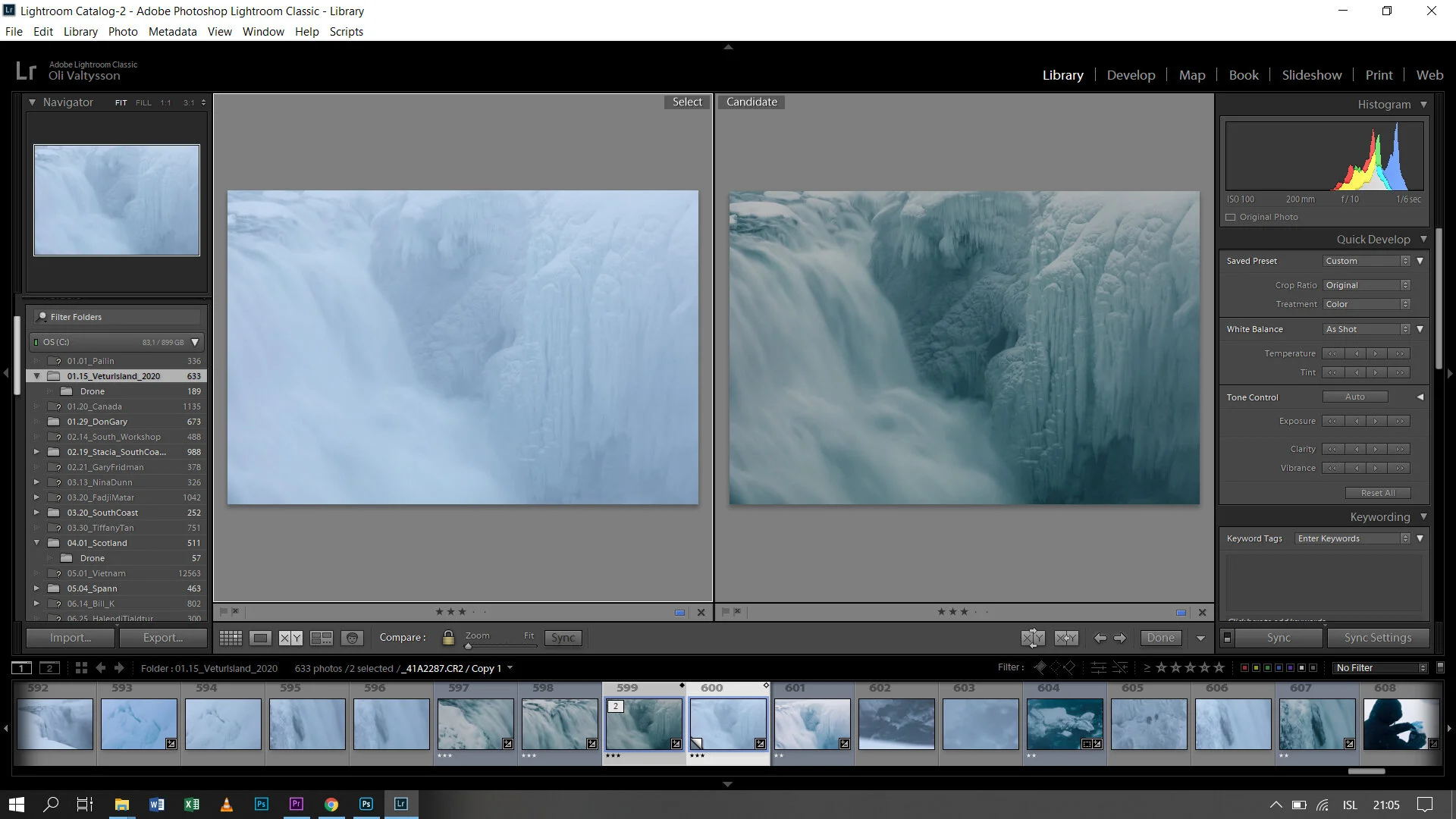Click the Swap select and candidate icon
Screen dimensions: 1456x819
coord(1032,638)
